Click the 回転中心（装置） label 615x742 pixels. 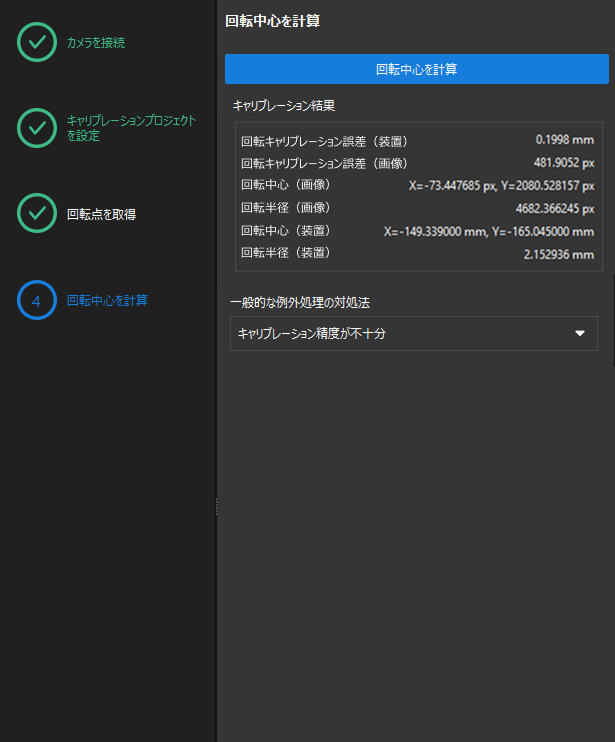tap(286, 230)
